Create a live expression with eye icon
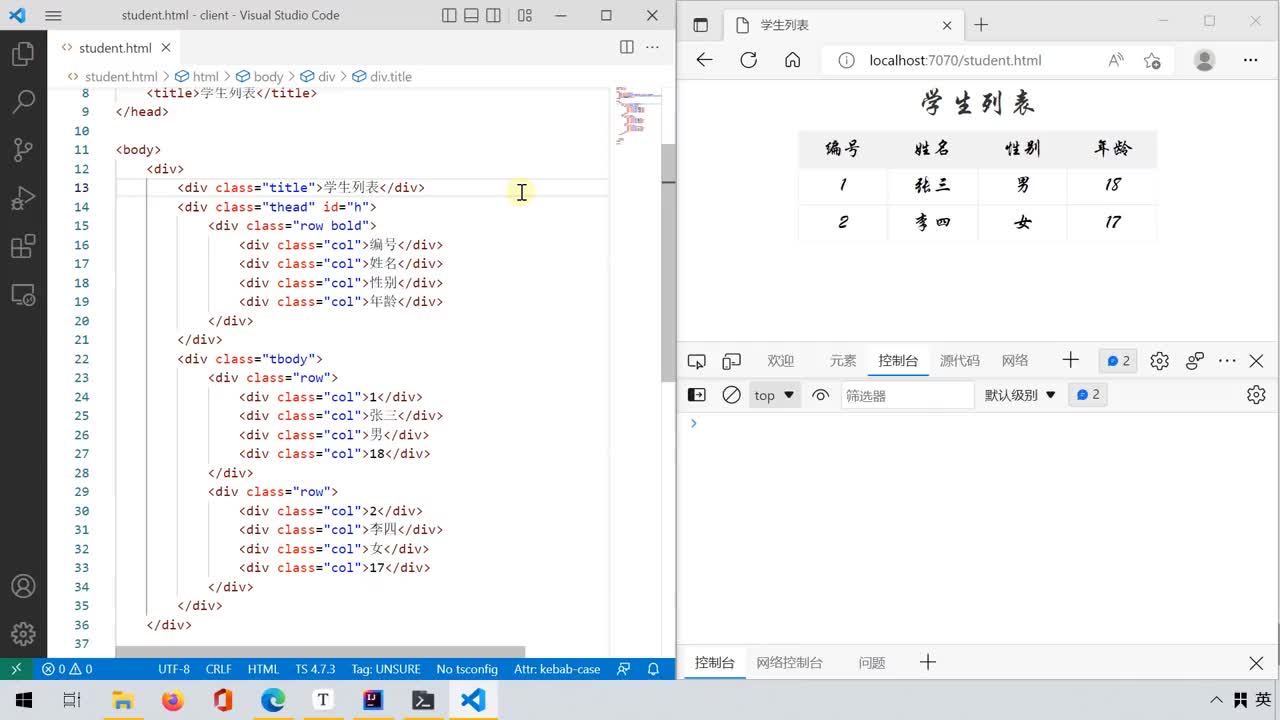The width and height of the screenshot is (1280, 720). pyautogui.click(x=821, y=395)
